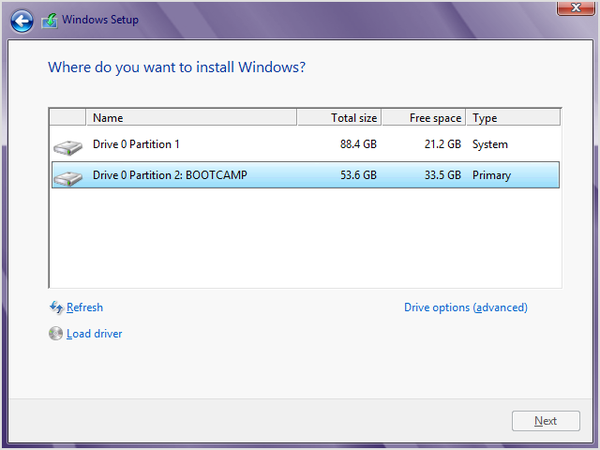Click the empty first column header
This screenshot has width=600, height=450.
point(68,117)
